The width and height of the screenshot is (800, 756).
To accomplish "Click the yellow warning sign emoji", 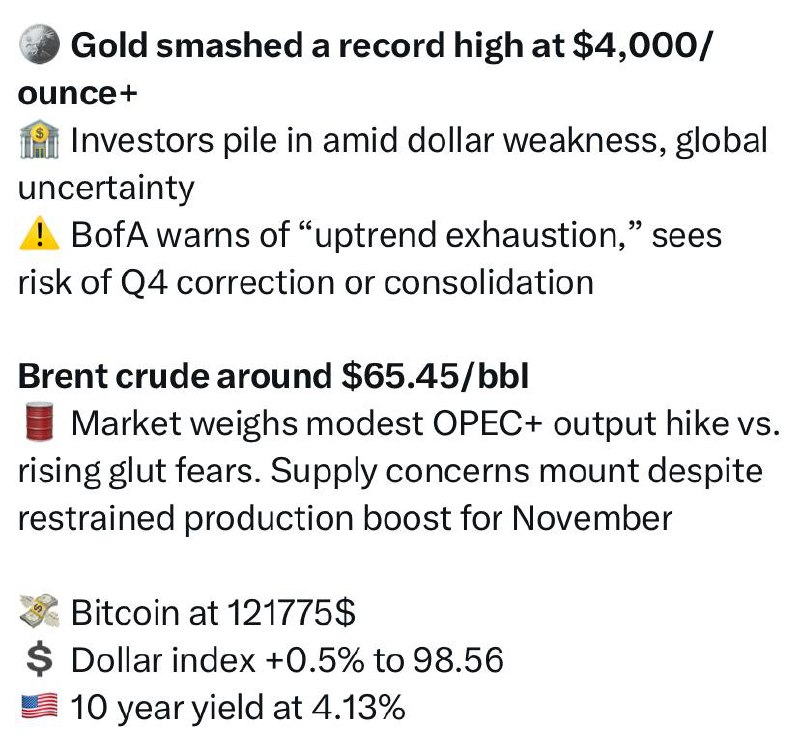I will coord(39,236).
